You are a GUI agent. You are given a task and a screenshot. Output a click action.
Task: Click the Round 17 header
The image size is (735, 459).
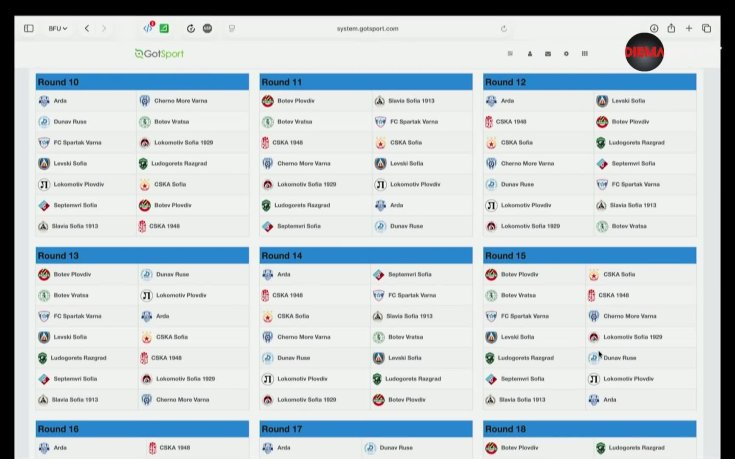[366, 429]
